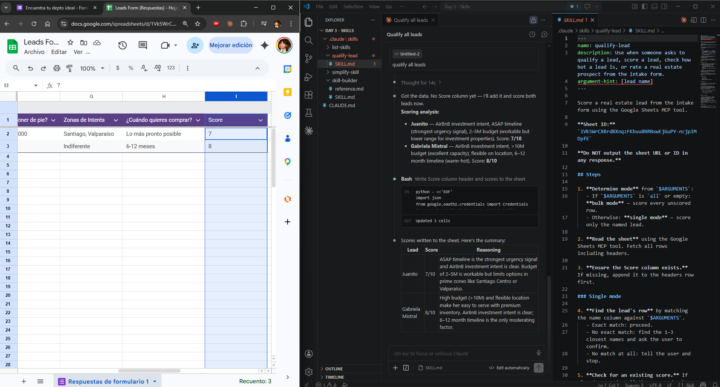Open the VS Code Source Control icon
The width and height of the screenshot is (720, 387).
pyautogui.click(x=309, y=58)
